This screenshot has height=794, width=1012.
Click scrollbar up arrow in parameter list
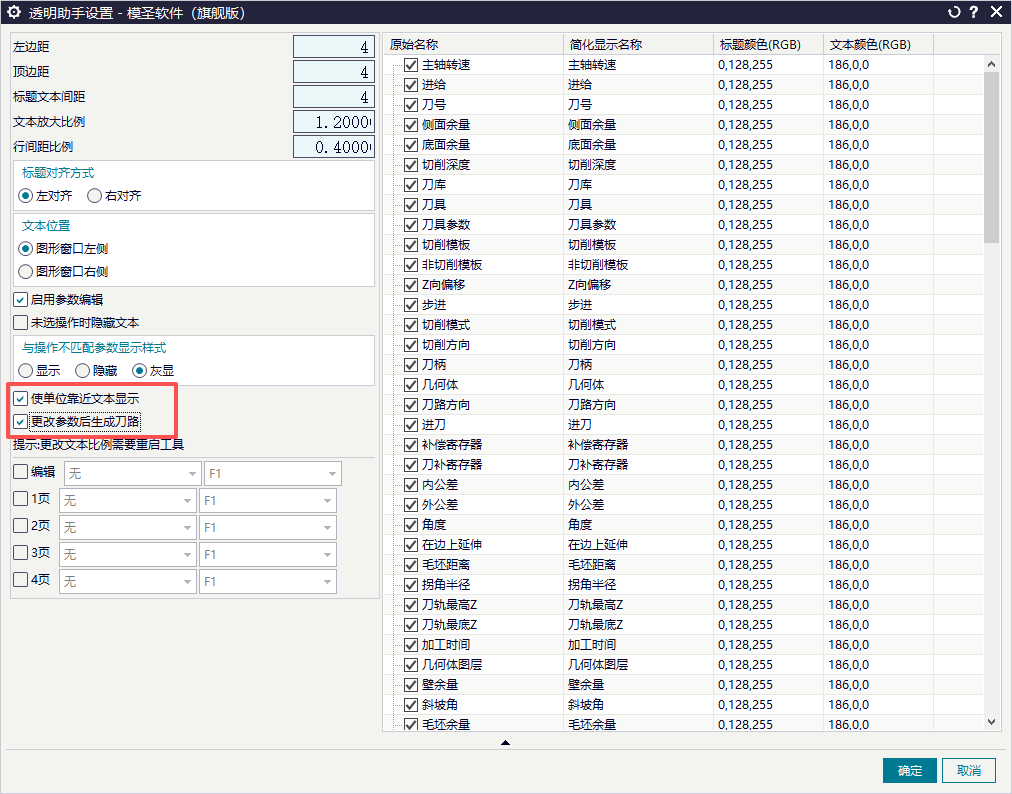(991, 64)
